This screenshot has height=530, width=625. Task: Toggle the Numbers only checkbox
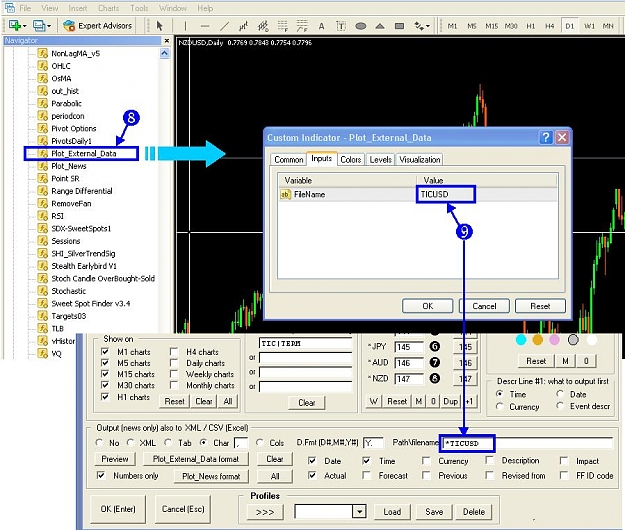pyautogui.click(x=101, y=475)
